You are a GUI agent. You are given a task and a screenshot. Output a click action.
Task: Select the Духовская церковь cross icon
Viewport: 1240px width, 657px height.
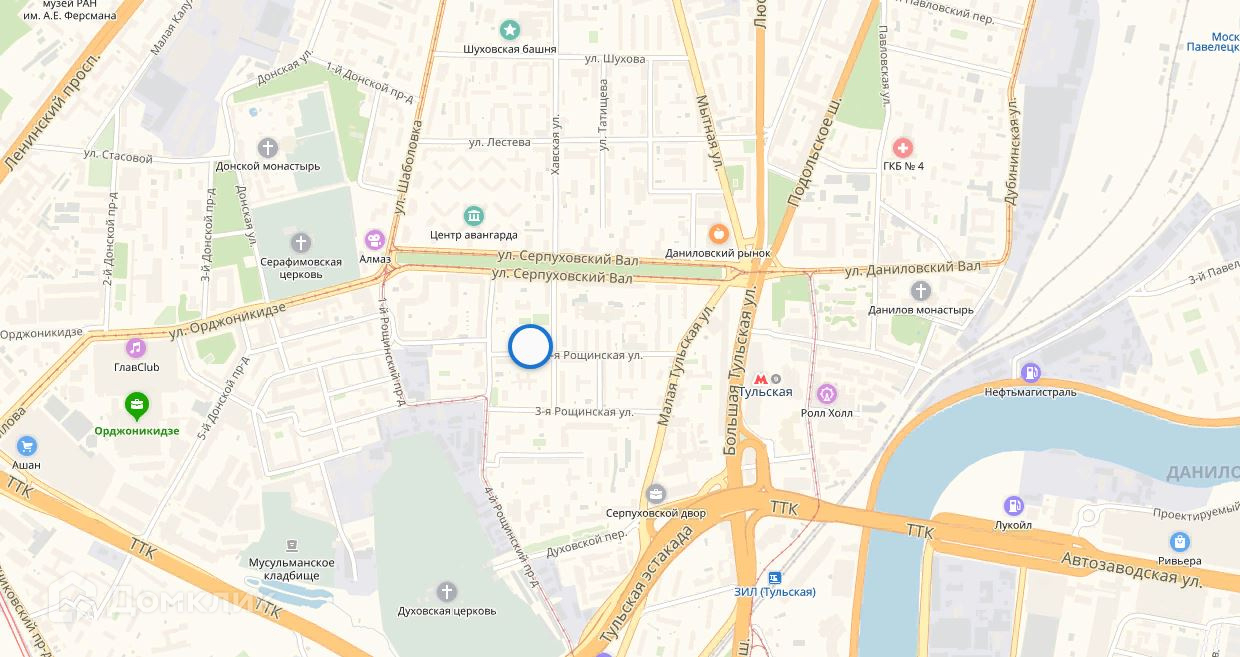point(446,592)
